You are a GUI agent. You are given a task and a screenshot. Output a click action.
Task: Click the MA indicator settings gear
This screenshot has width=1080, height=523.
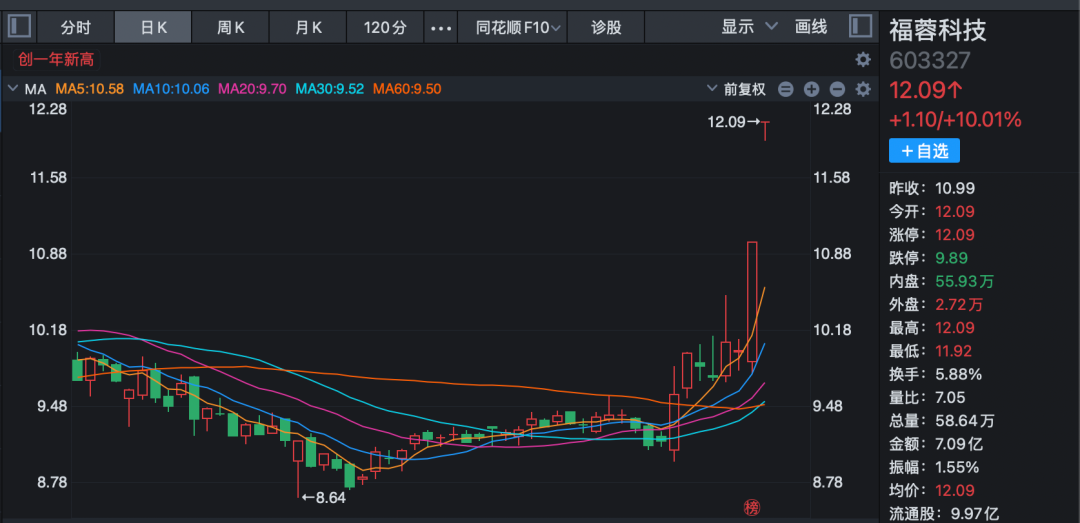[862, 89]
